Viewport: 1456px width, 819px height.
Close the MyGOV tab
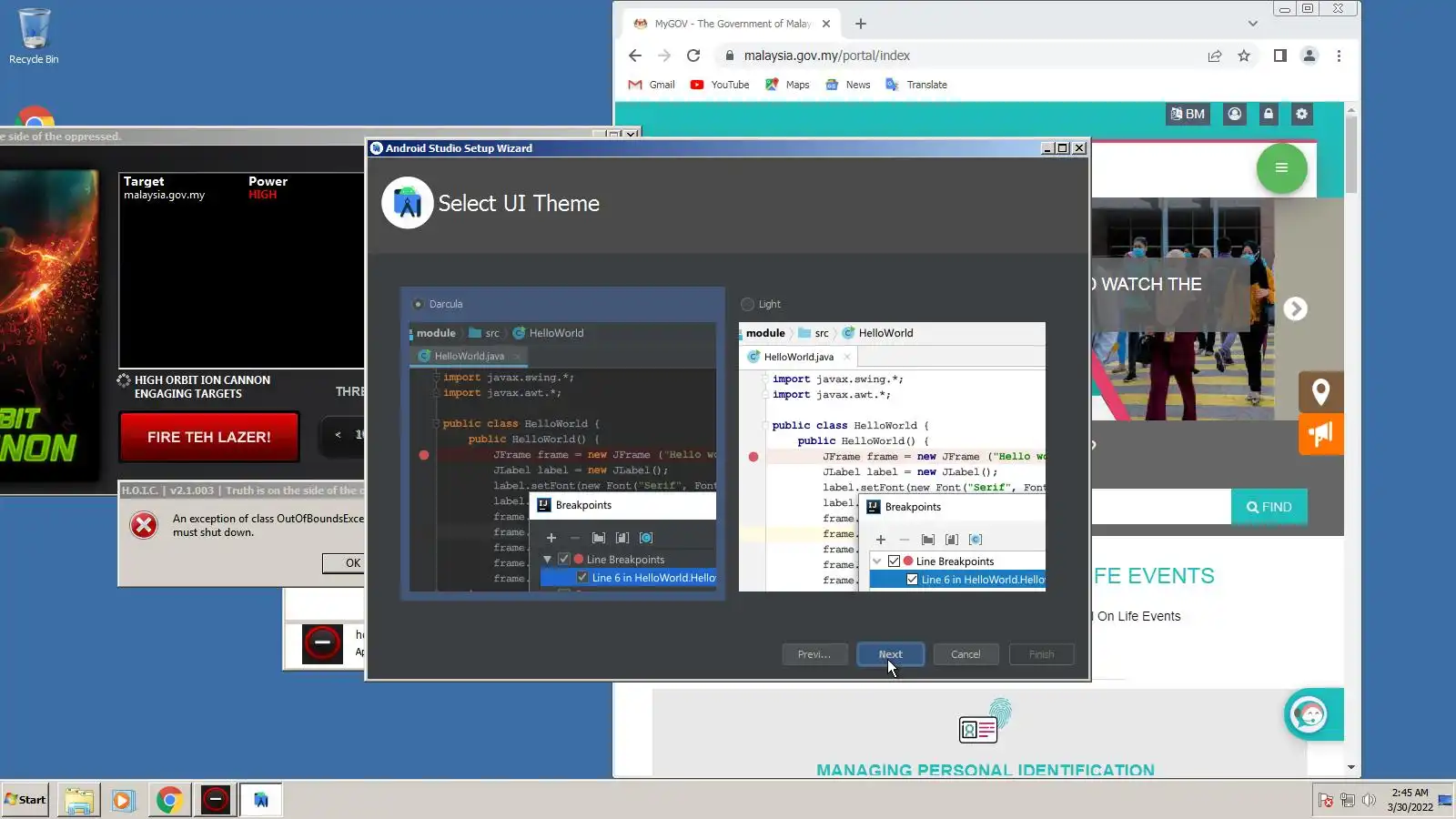pos(826,24)
